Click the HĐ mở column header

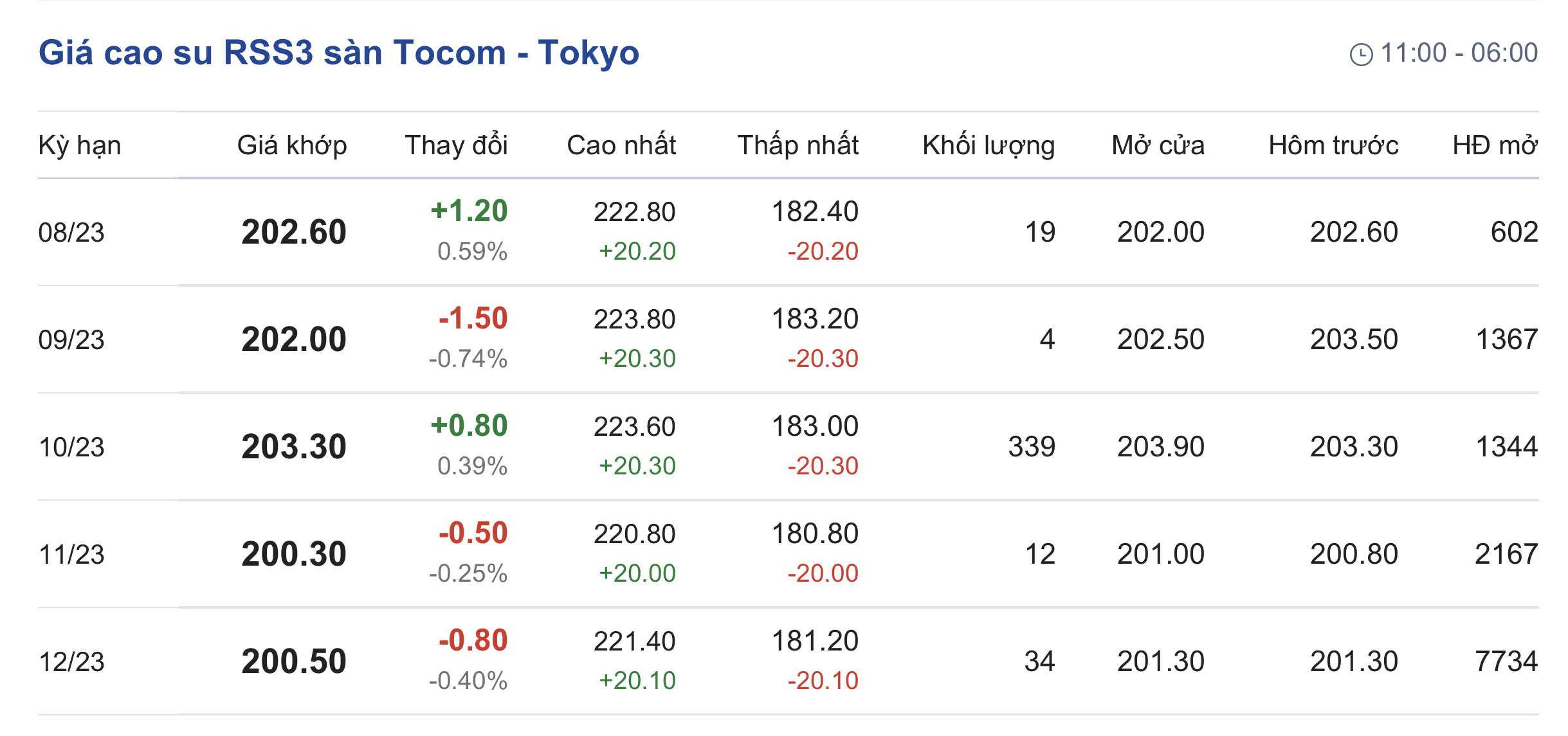pyautogui.click(x=1495, y=145)
